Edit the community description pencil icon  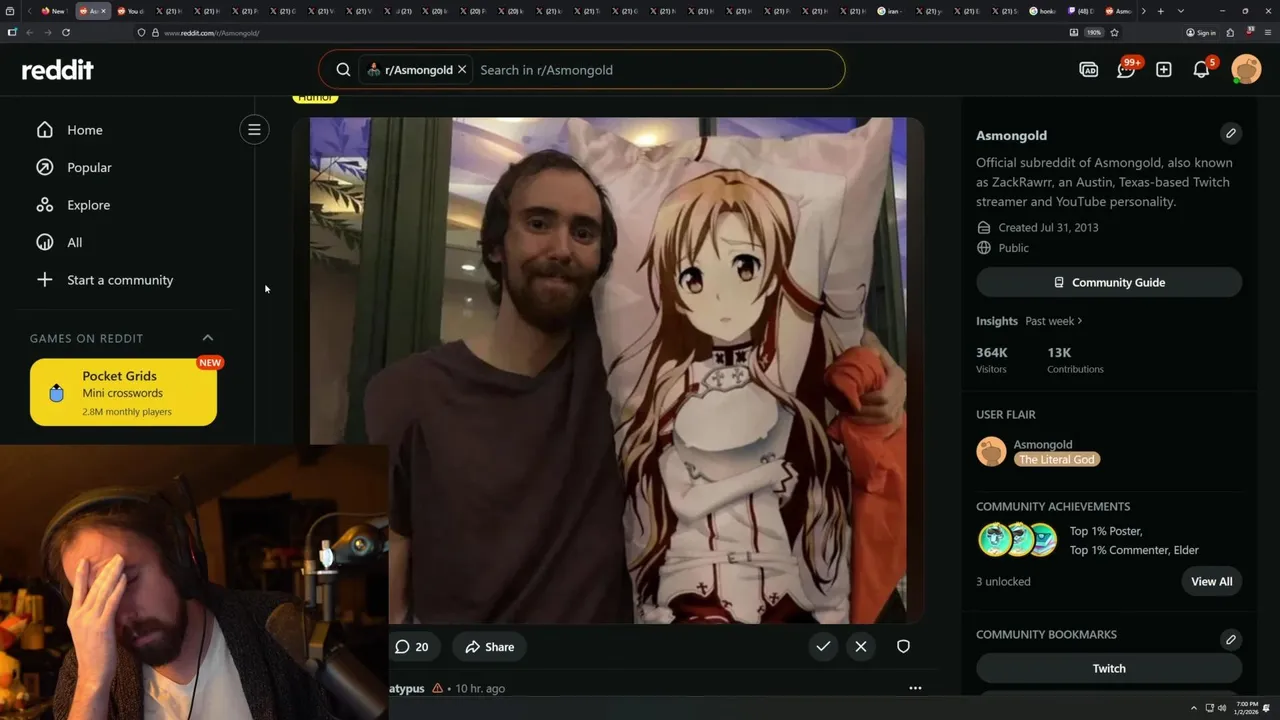click(x=1231, y=133)
